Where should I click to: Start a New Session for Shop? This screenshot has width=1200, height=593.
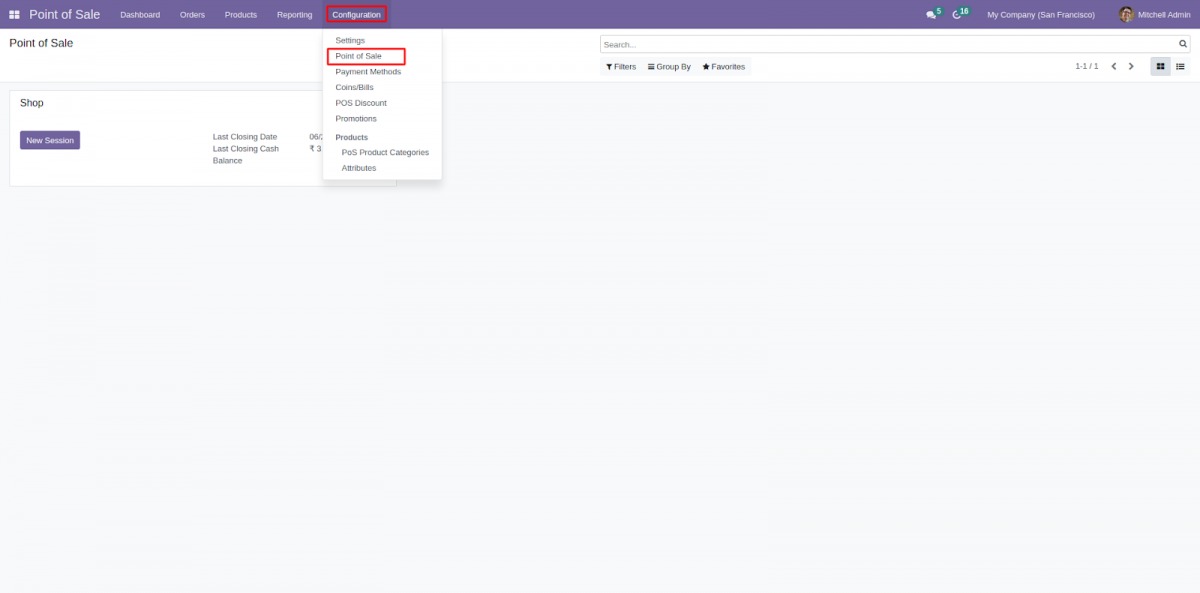coord(50,141)
